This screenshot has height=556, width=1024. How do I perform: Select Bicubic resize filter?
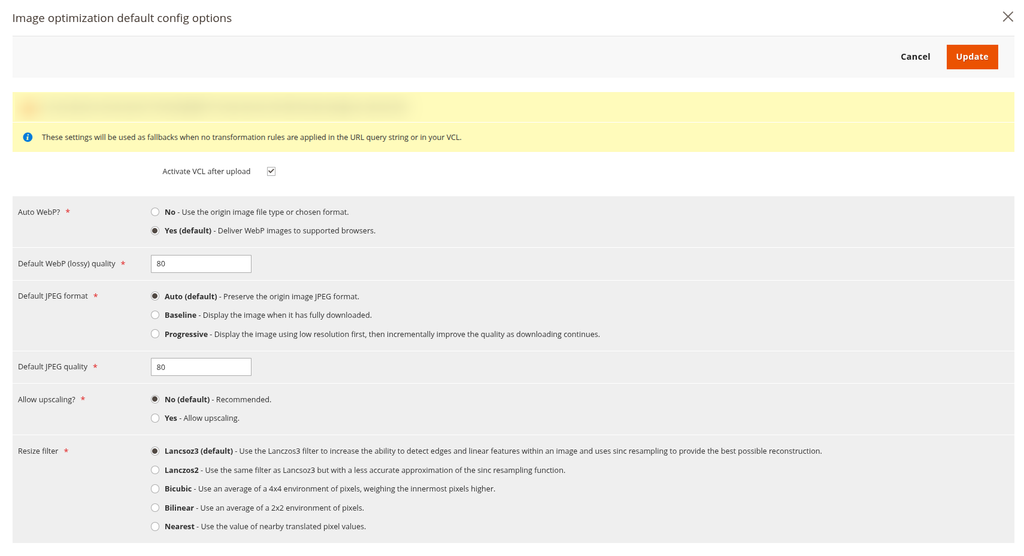pos(155,489)
